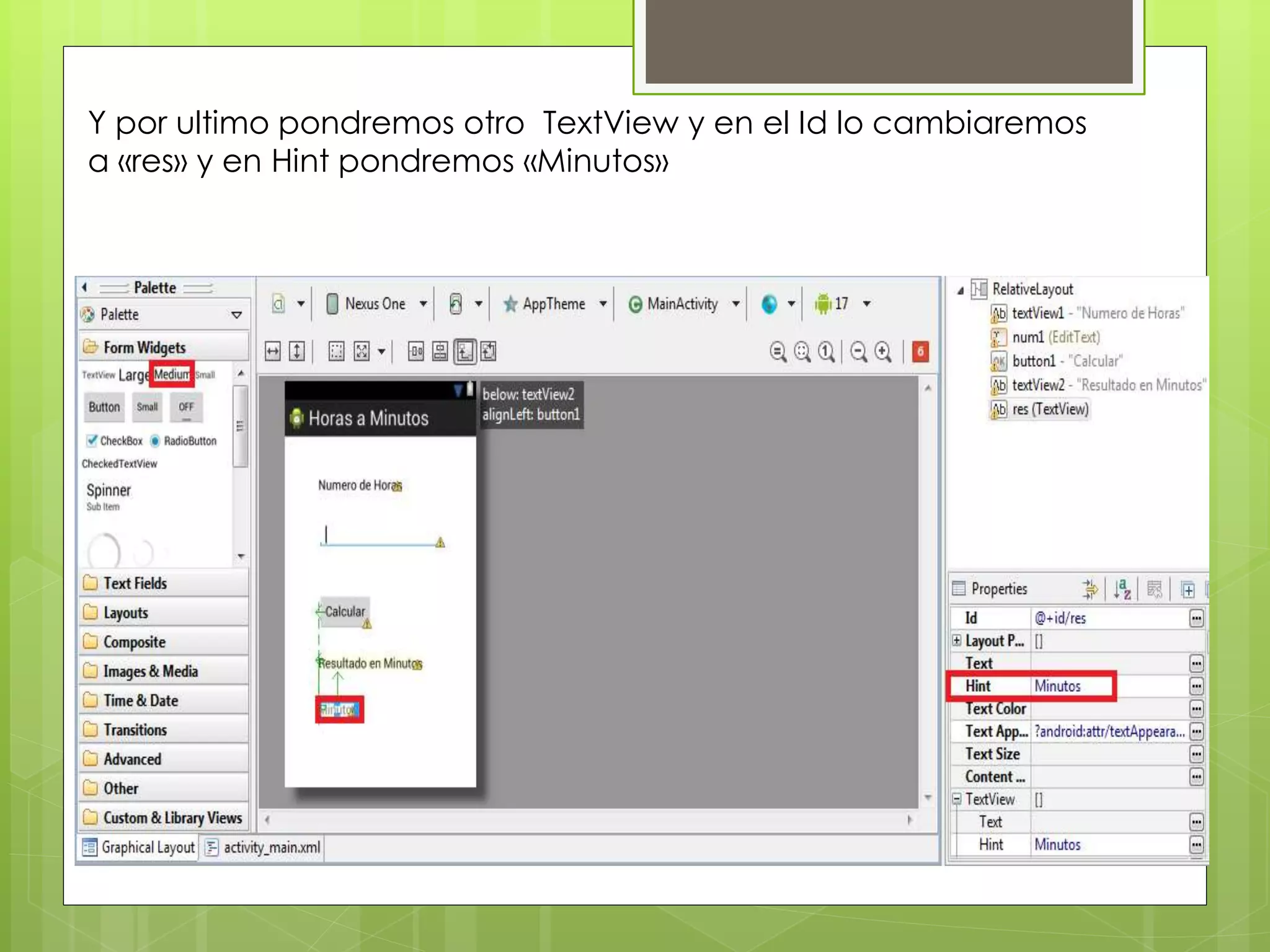Pick the Button widget in palette

[x=104, y=407]
